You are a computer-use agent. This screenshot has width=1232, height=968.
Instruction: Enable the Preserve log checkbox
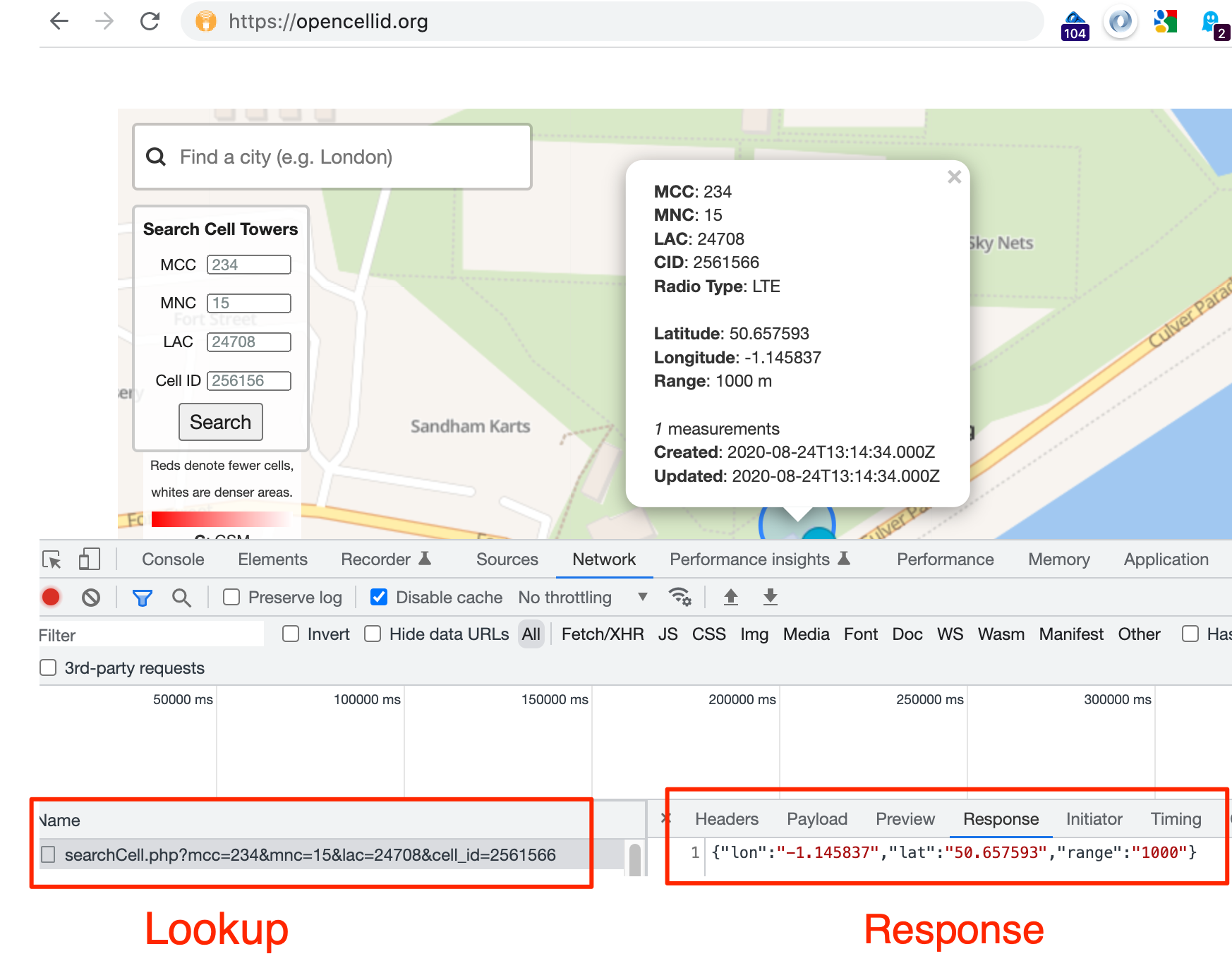point(231,597)
